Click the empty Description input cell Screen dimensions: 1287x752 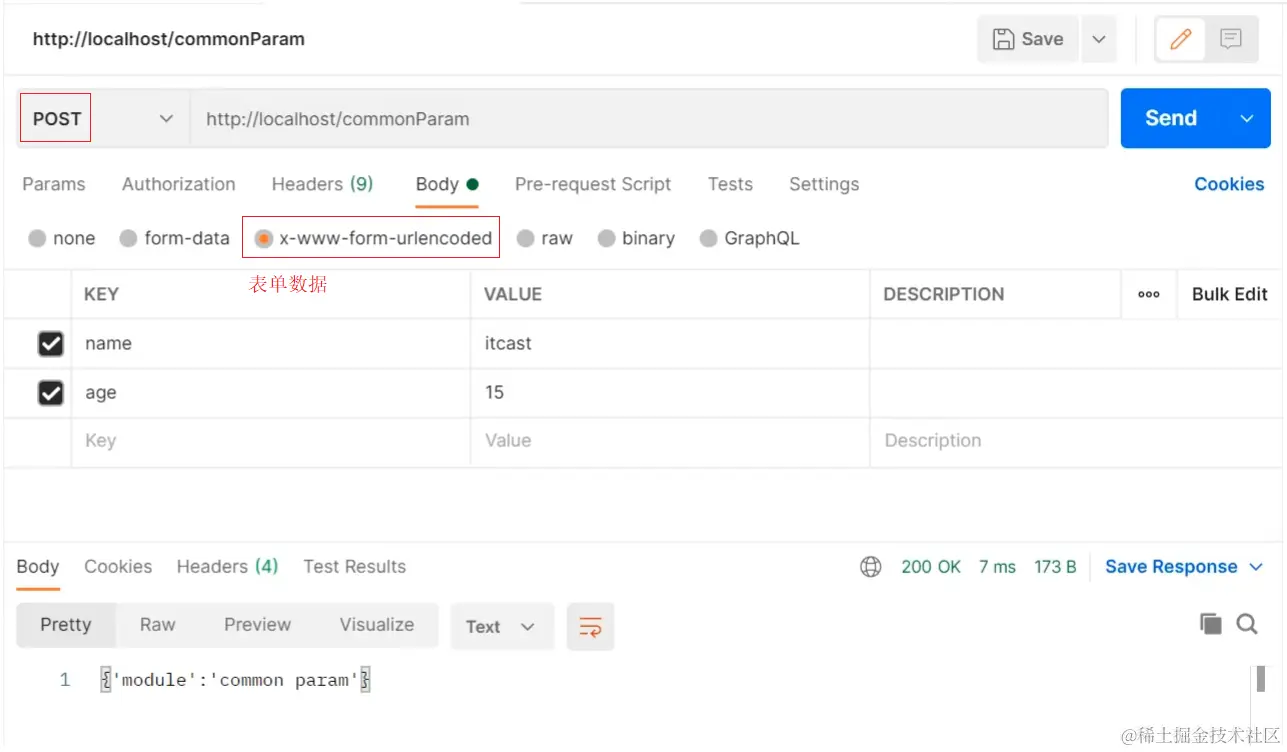[1075, 441]
